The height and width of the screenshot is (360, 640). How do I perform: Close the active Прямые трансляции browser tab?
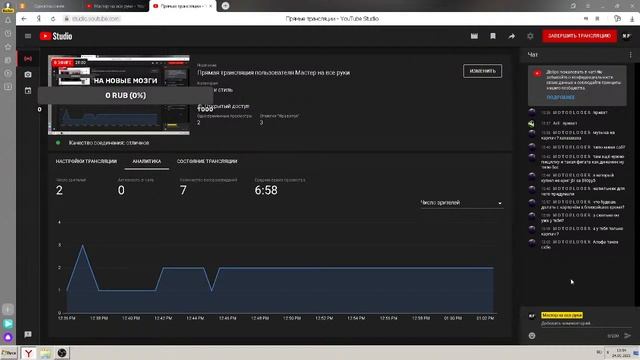pyautogui.click(x=211, y=6)
